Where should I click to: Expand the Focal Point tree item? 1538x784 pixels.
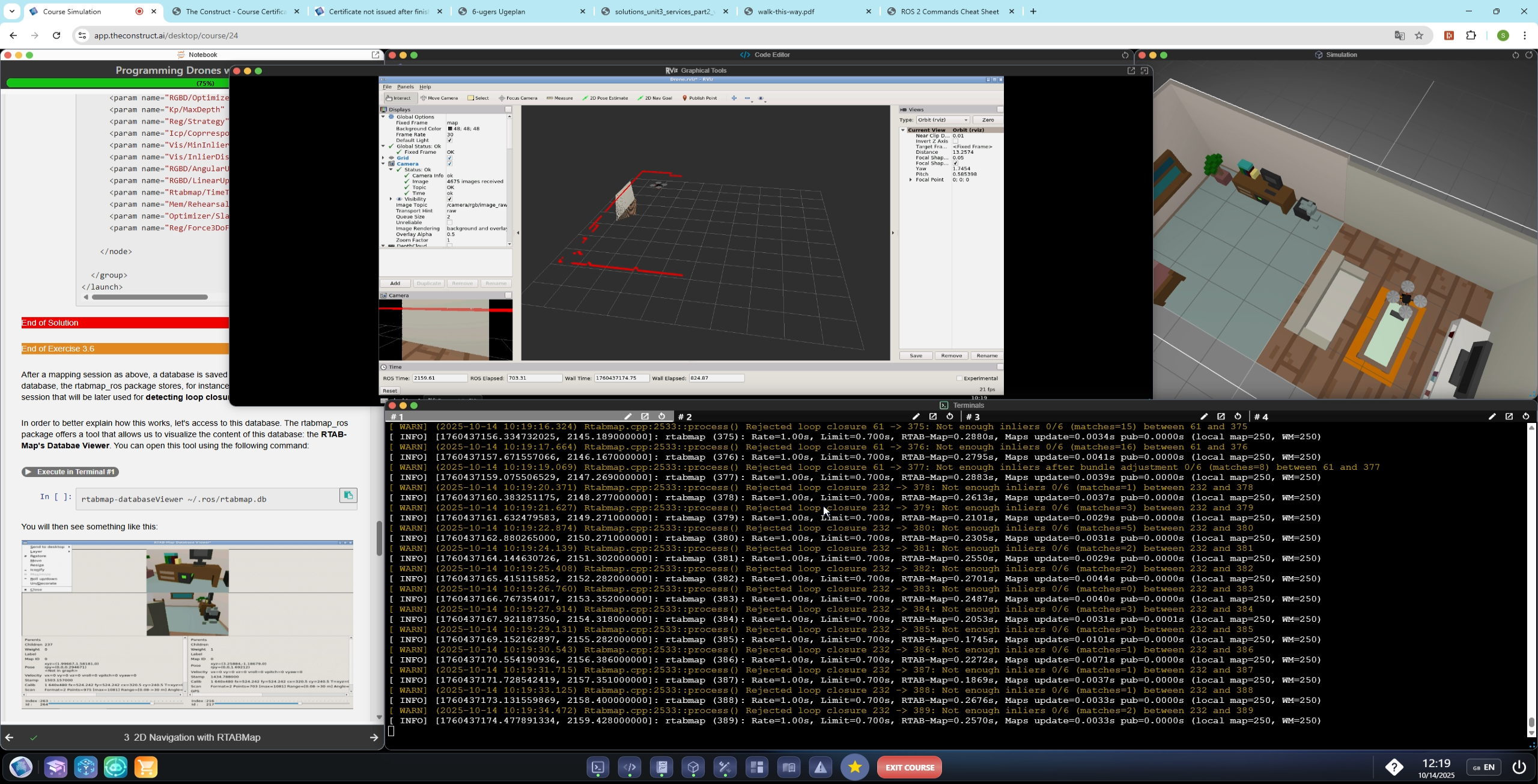[x=911, y=180]
